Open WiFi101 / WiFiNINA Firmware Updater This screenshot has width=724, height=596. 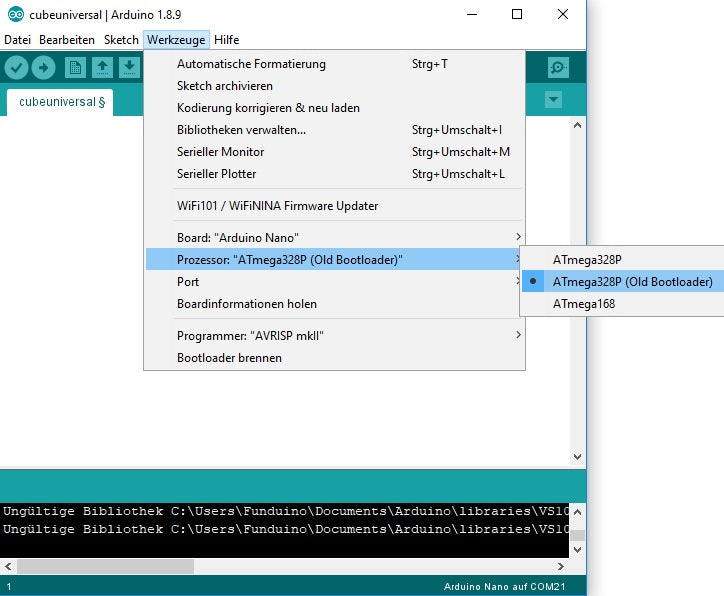[334, 205]
